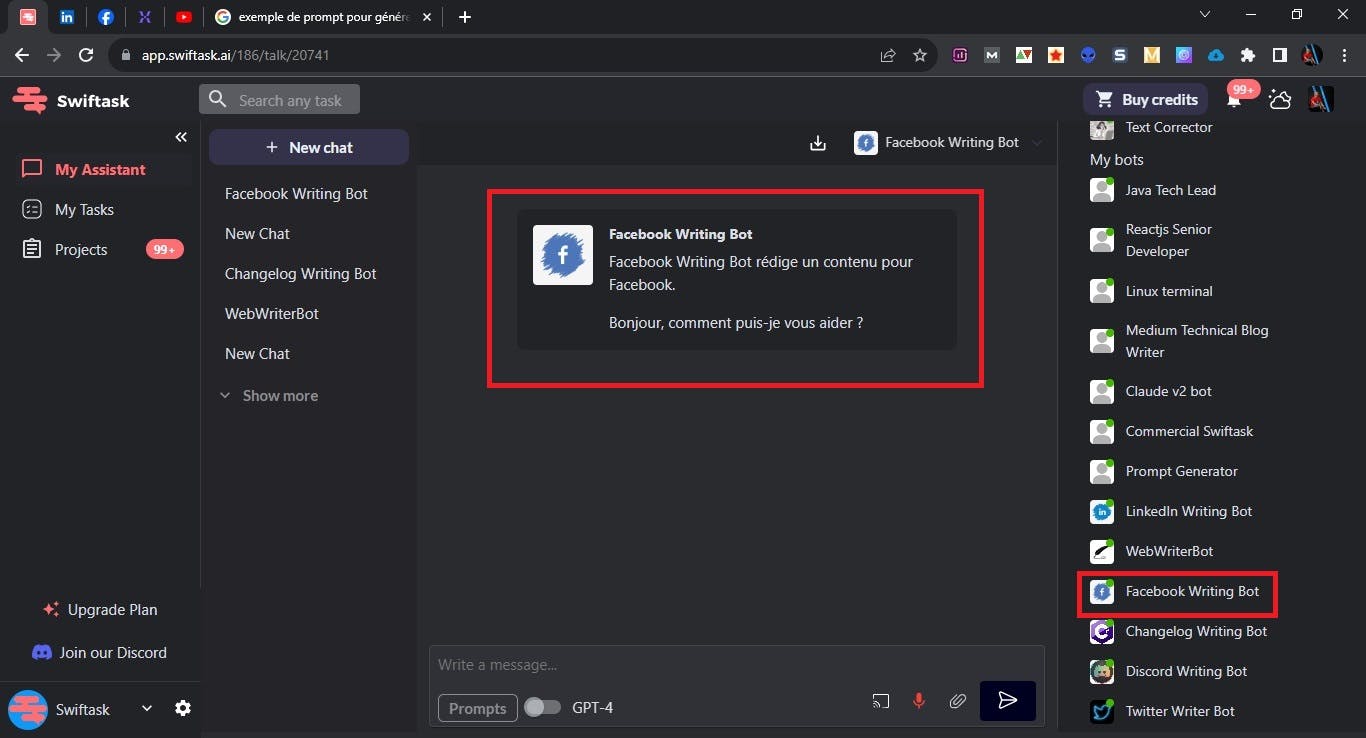Open Chrome three-dot menu

point(1343,56)
